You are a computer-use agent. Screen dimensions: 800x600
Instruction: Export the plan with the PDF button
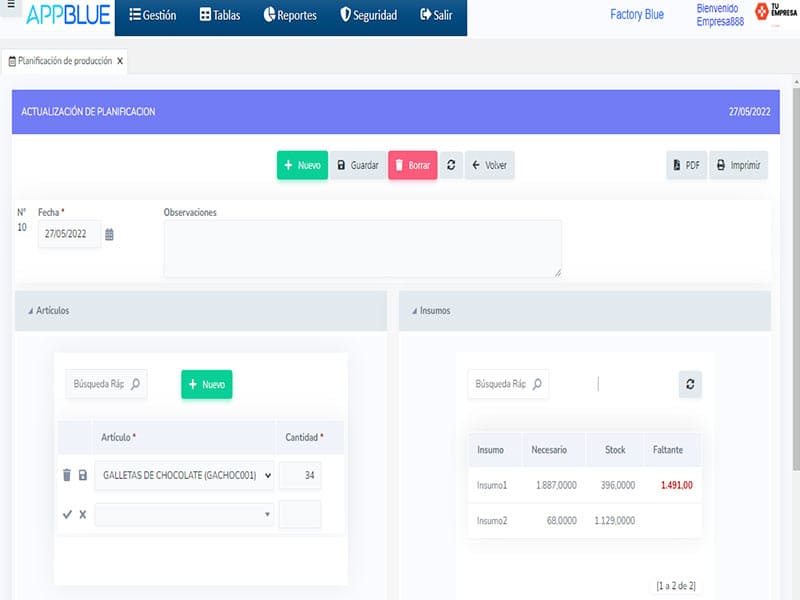[686, 165]
